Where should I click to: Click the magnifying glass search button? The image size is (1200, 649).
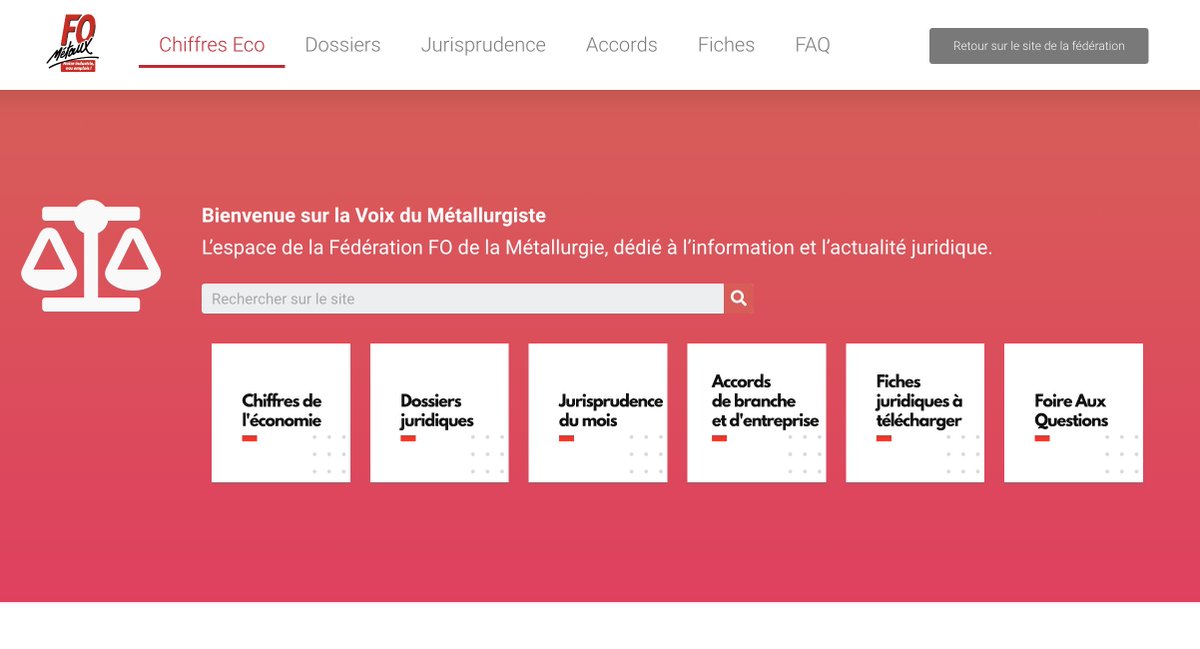point(739,298)
